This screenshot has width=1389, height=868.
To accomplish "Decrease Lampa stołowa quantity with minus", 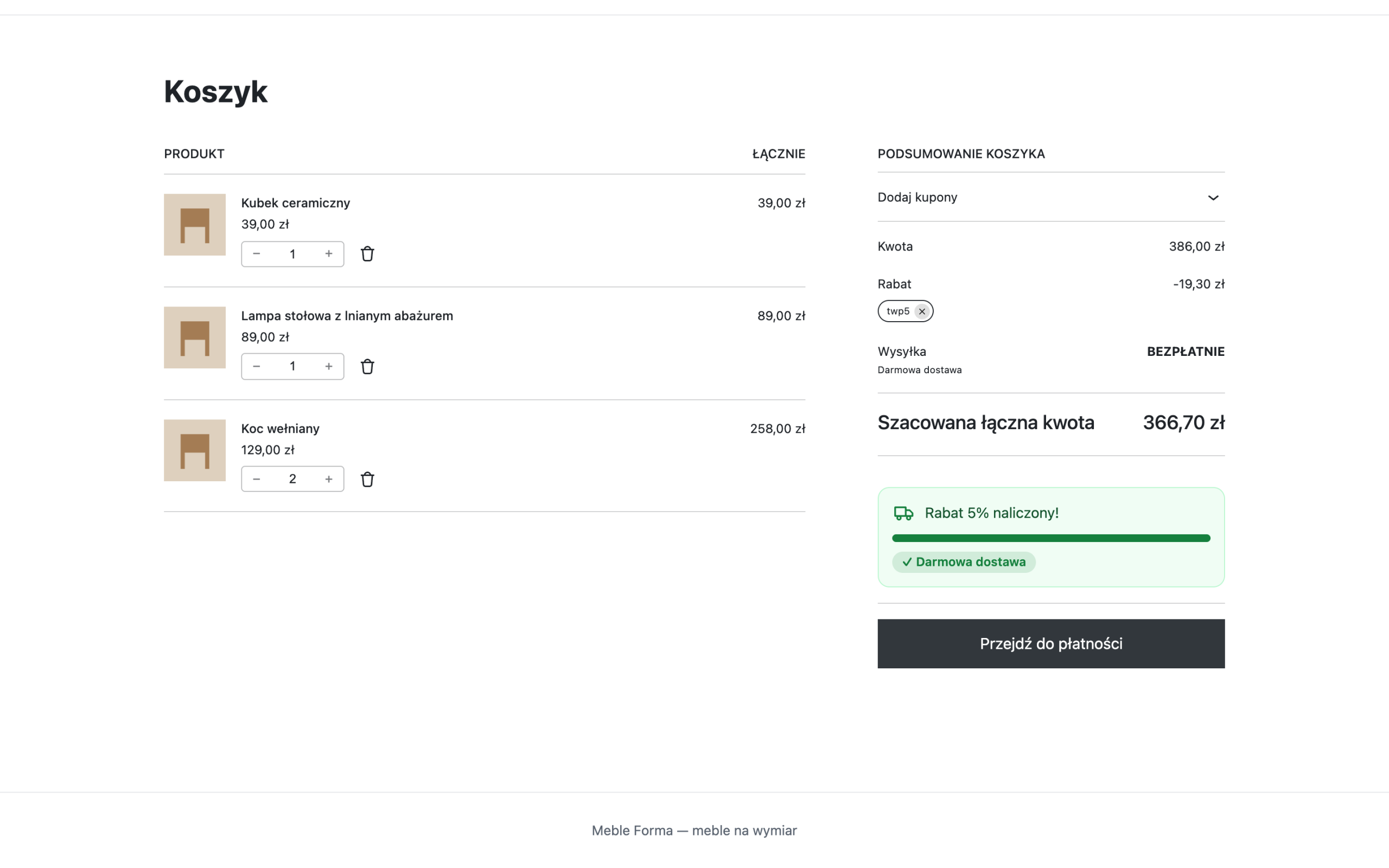I will [x=257, y=366].
